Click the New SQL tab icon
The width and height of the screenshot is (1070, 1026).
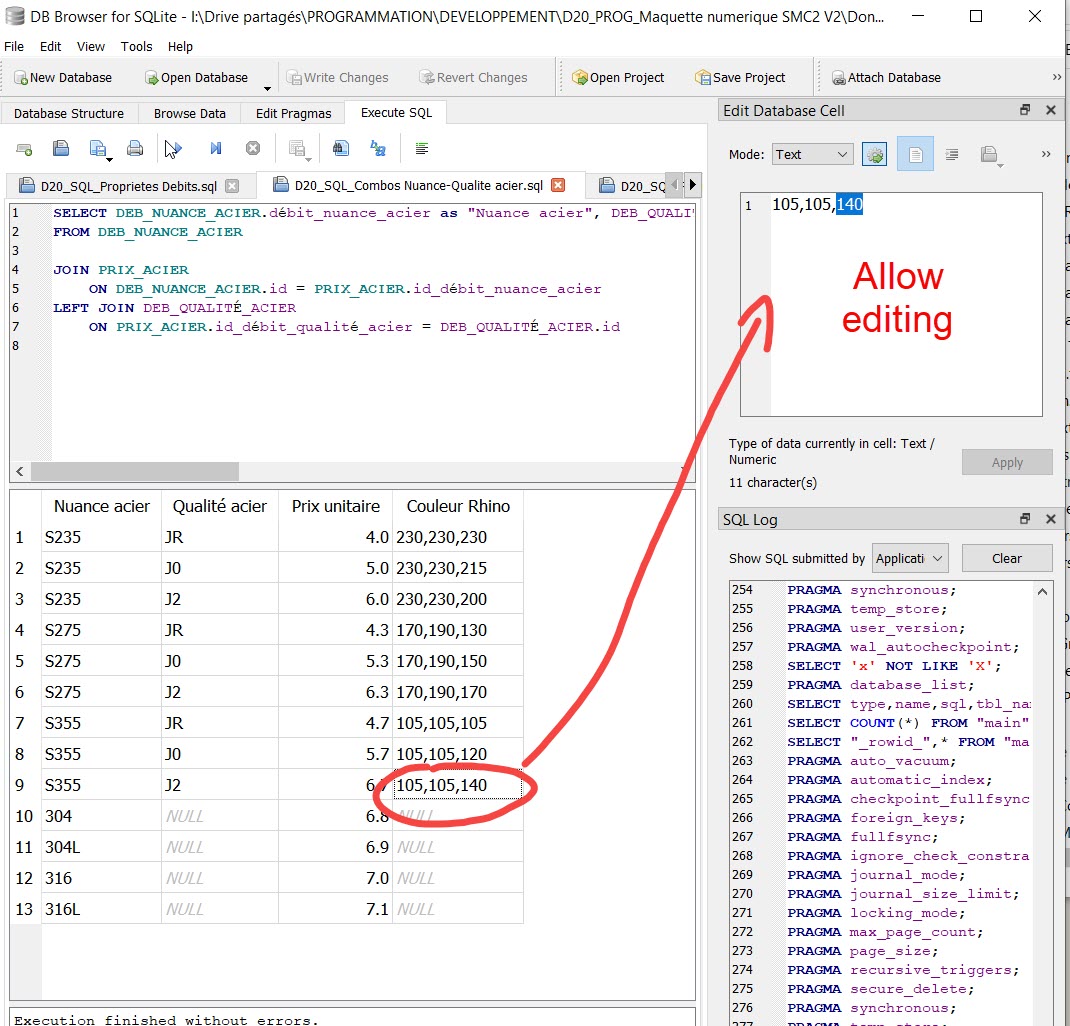23,148
